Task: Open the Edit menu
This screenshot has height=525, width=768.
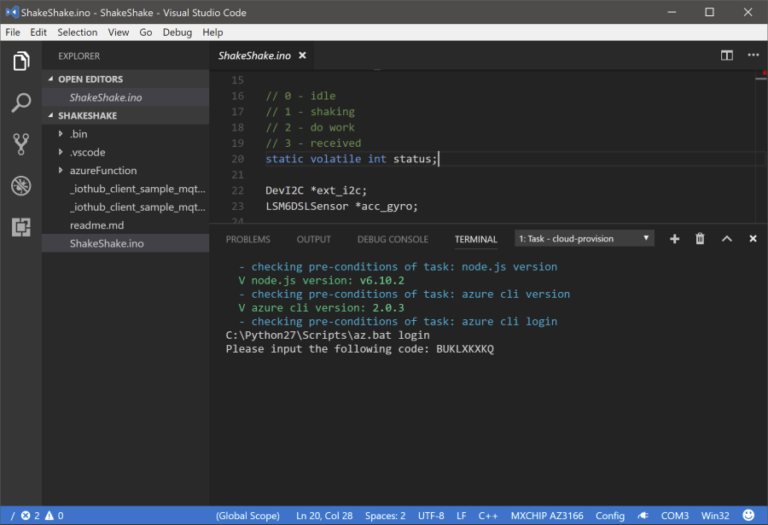Action: tap(38, 32)
